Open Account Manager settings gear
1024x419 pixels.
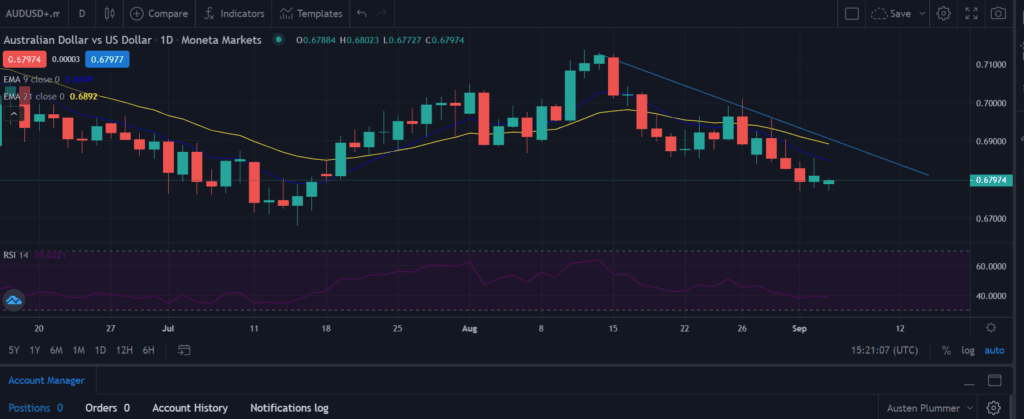tap(994, 409)
